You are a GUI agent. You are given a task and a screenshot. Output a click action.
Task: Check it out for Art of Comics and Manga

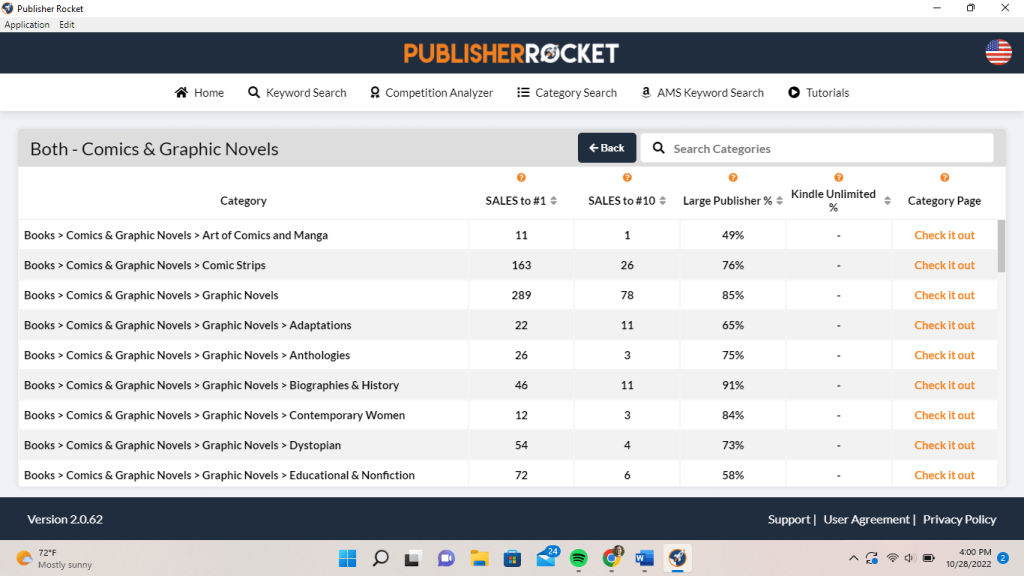coord(944,235)
